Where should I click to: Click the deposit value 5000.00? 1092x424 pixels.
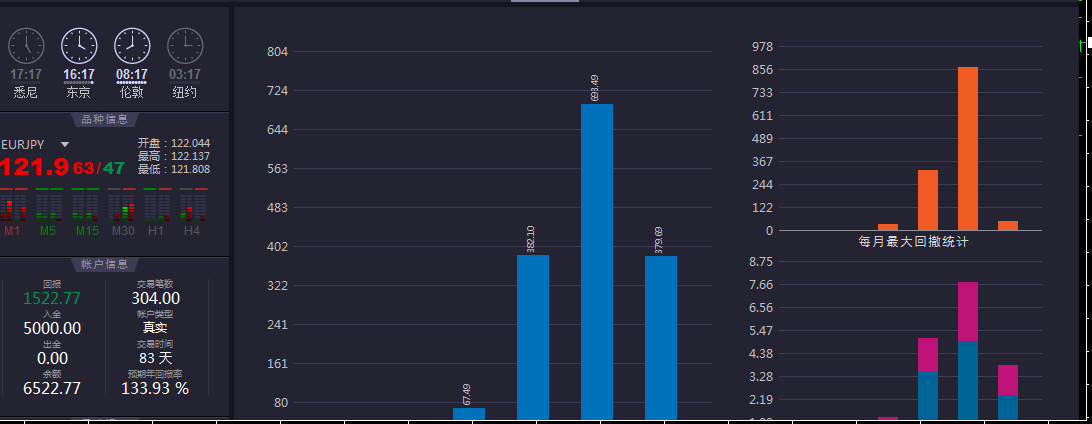point(52,329)
